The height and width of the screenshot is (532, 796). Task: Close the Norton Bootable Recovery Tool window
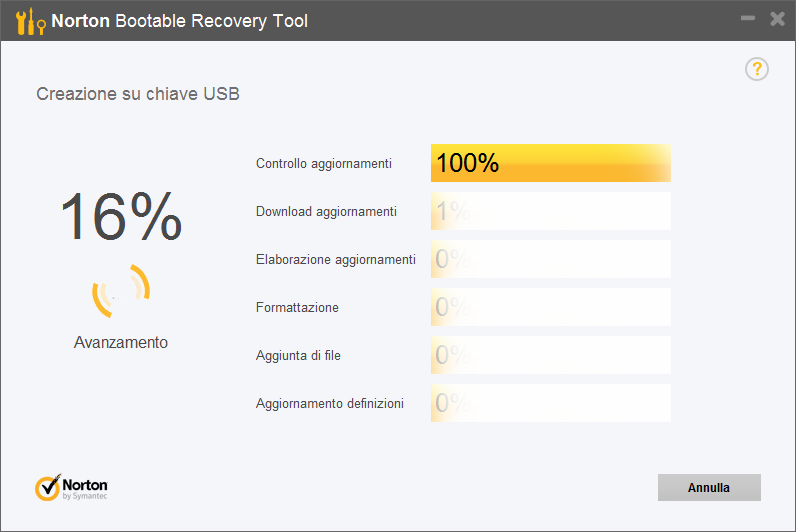point(777,19)
